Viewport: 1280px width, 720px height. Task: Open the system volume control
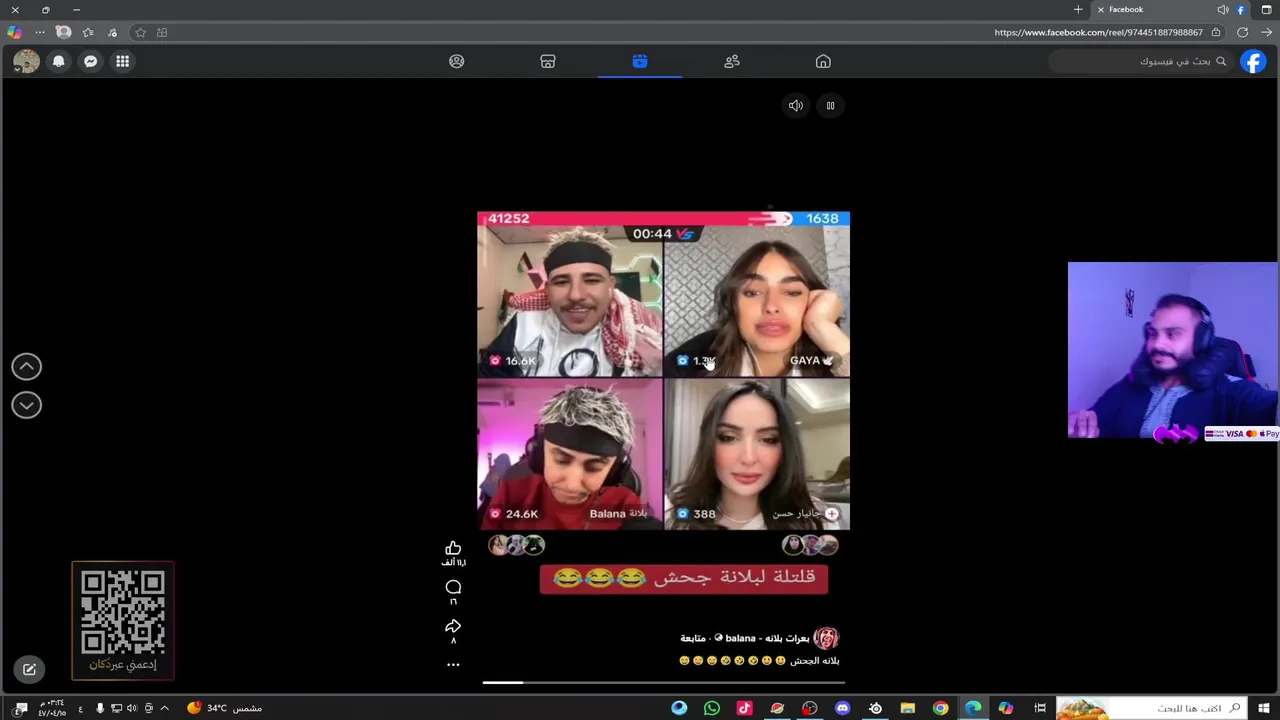click(132, 708)
